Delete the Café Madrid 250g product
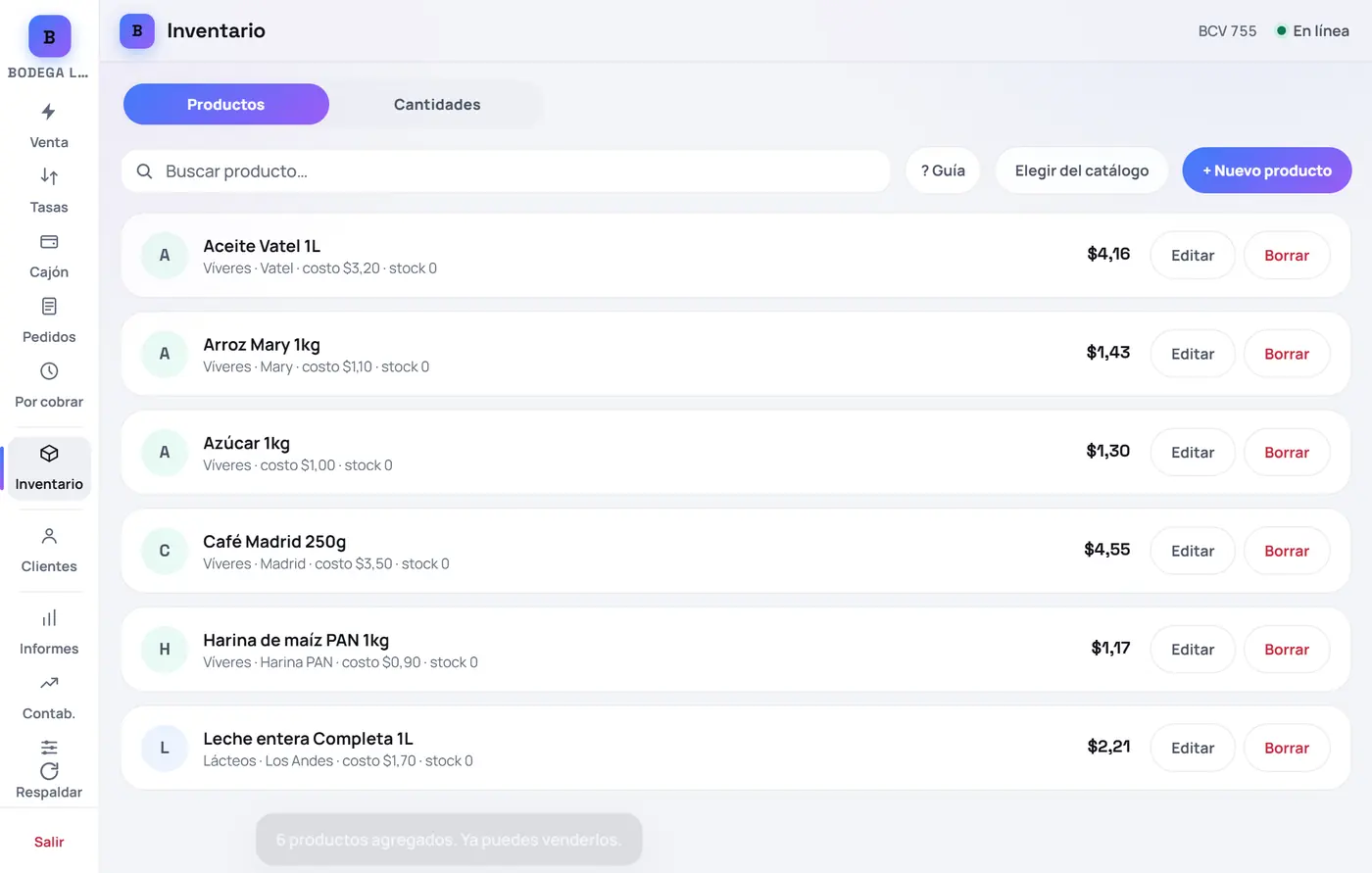Screen dimensions: 1372x873 [x=1287, y=551]
